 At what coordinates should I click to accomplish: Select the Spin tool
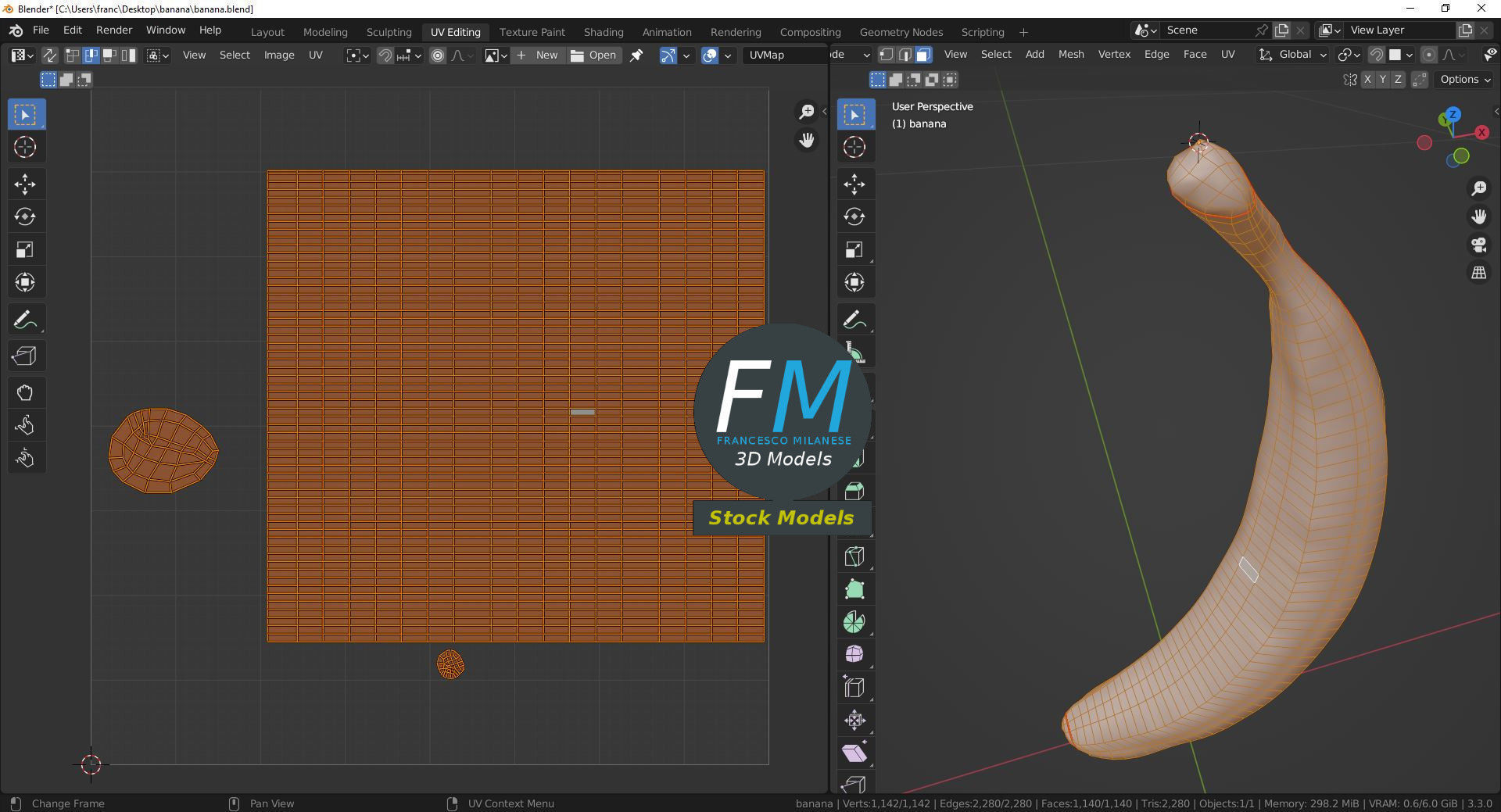click(x=854, y=622)
